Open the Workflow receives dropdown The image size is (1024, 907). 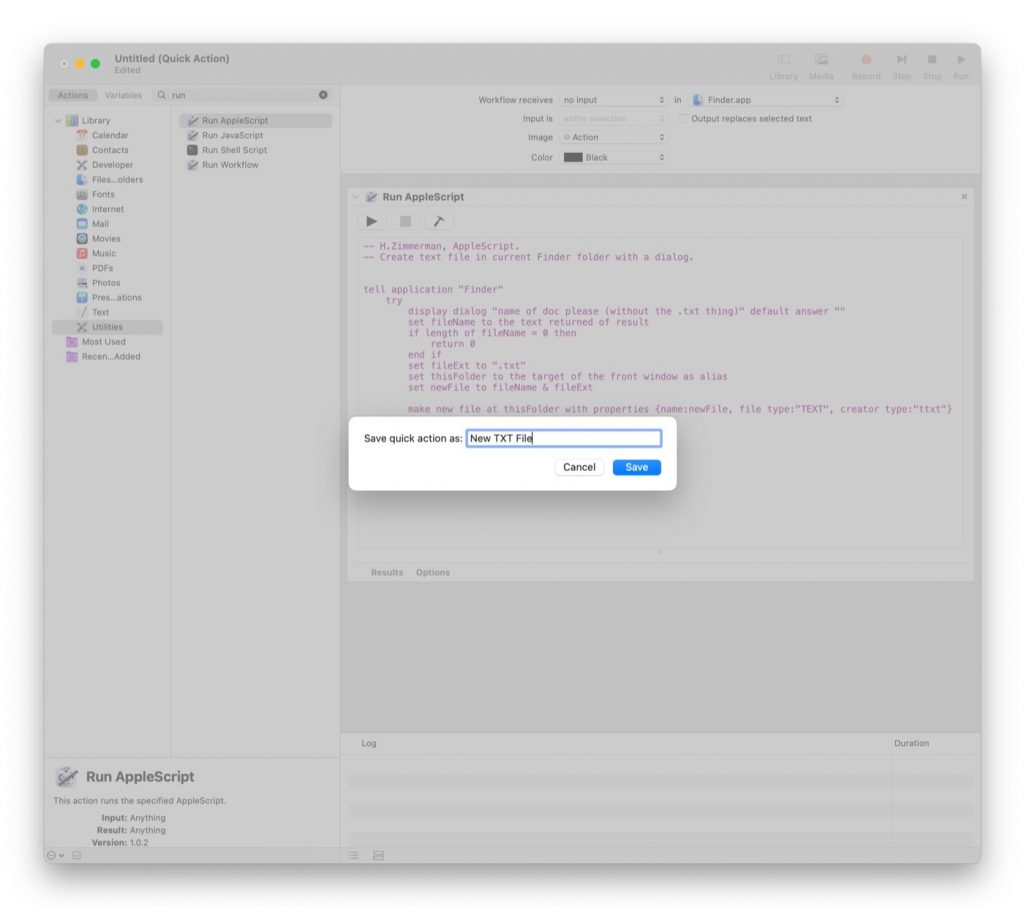tap(613, 100)
